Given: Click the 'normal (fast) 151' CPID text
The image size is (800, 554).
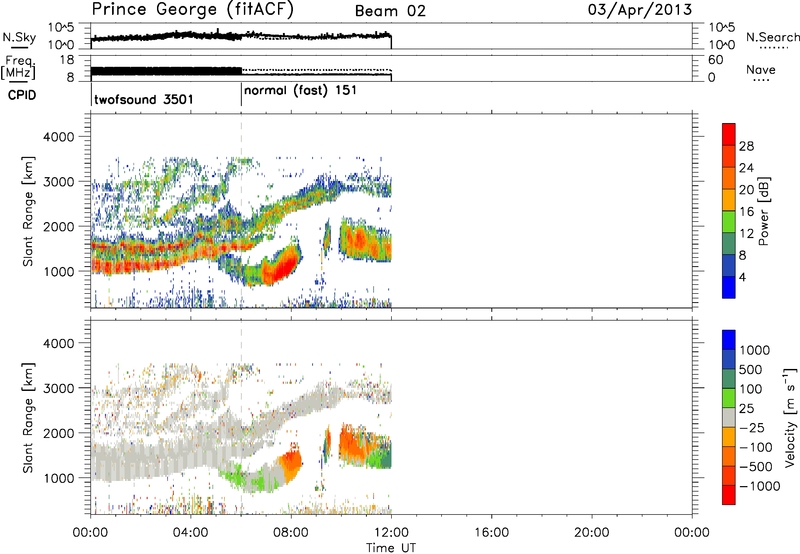Looking at the screenshot, I should (x=301, y=91).
